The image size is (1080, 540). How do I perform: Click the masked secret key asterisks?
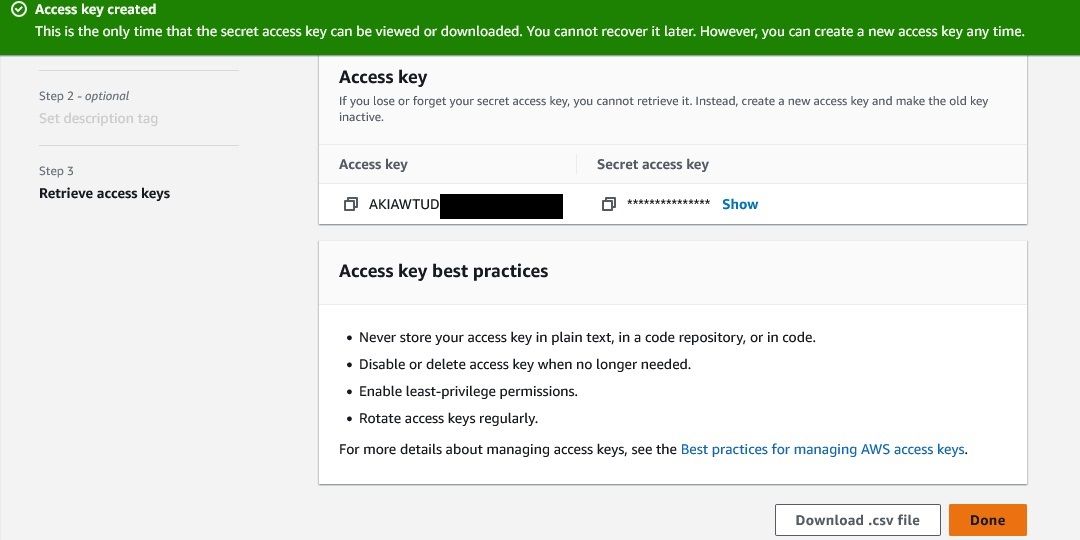click(x=668, y=205)
